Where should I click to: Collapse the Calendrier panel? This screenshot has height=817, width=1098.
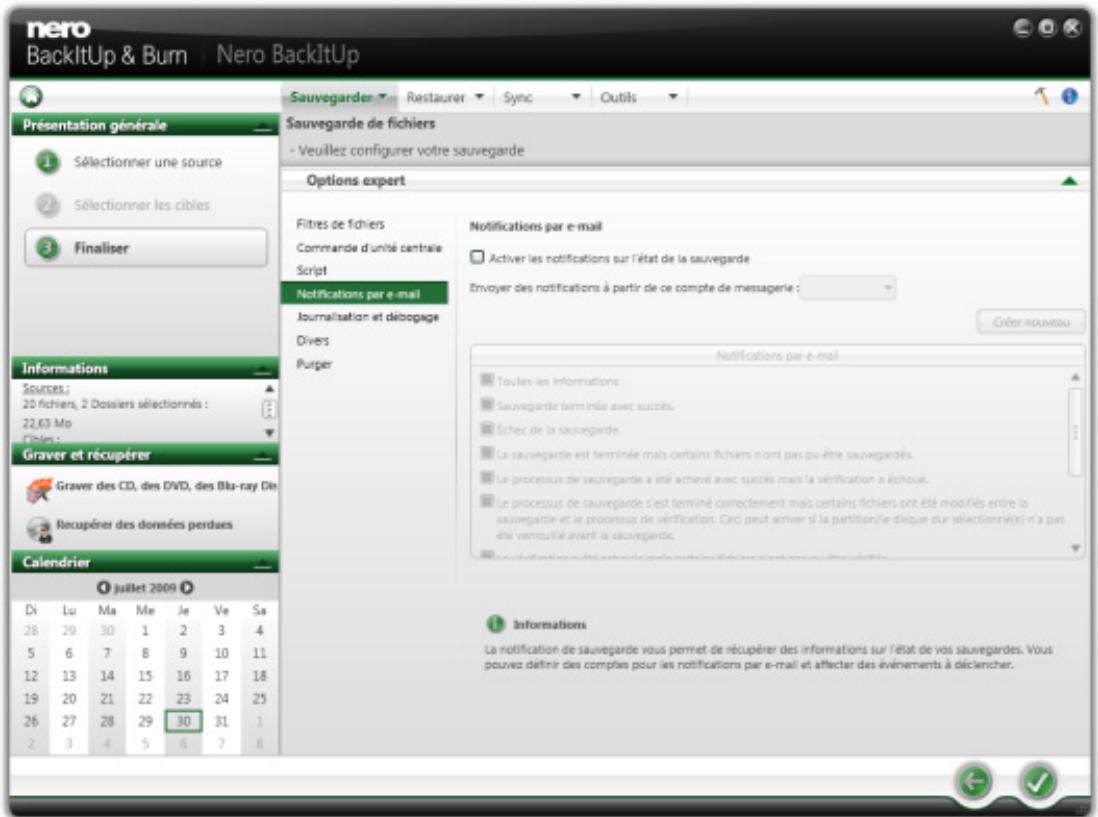[263, 563]
